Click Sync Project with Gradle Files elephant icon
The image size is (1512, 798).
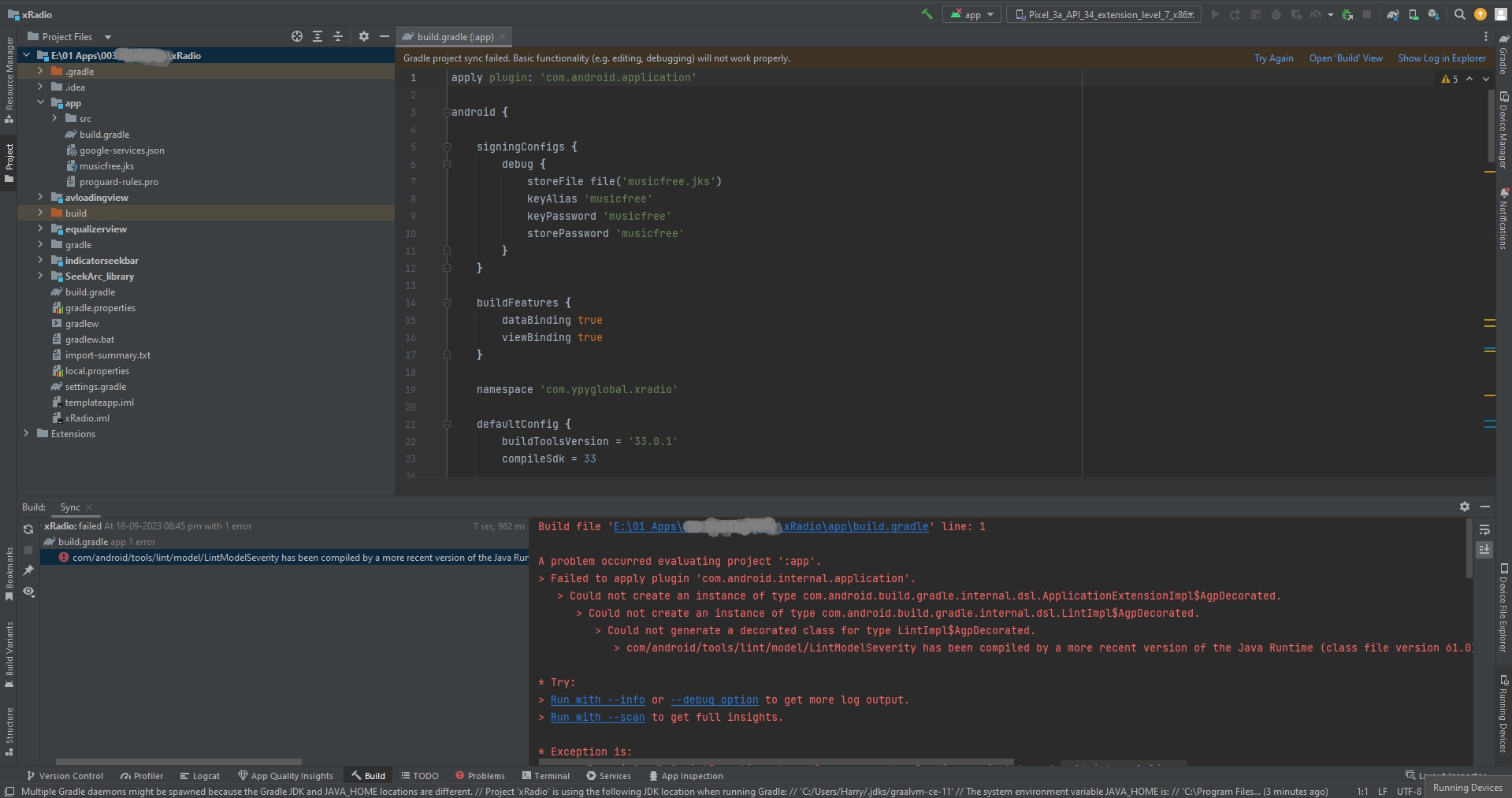tap(1393, 14)
